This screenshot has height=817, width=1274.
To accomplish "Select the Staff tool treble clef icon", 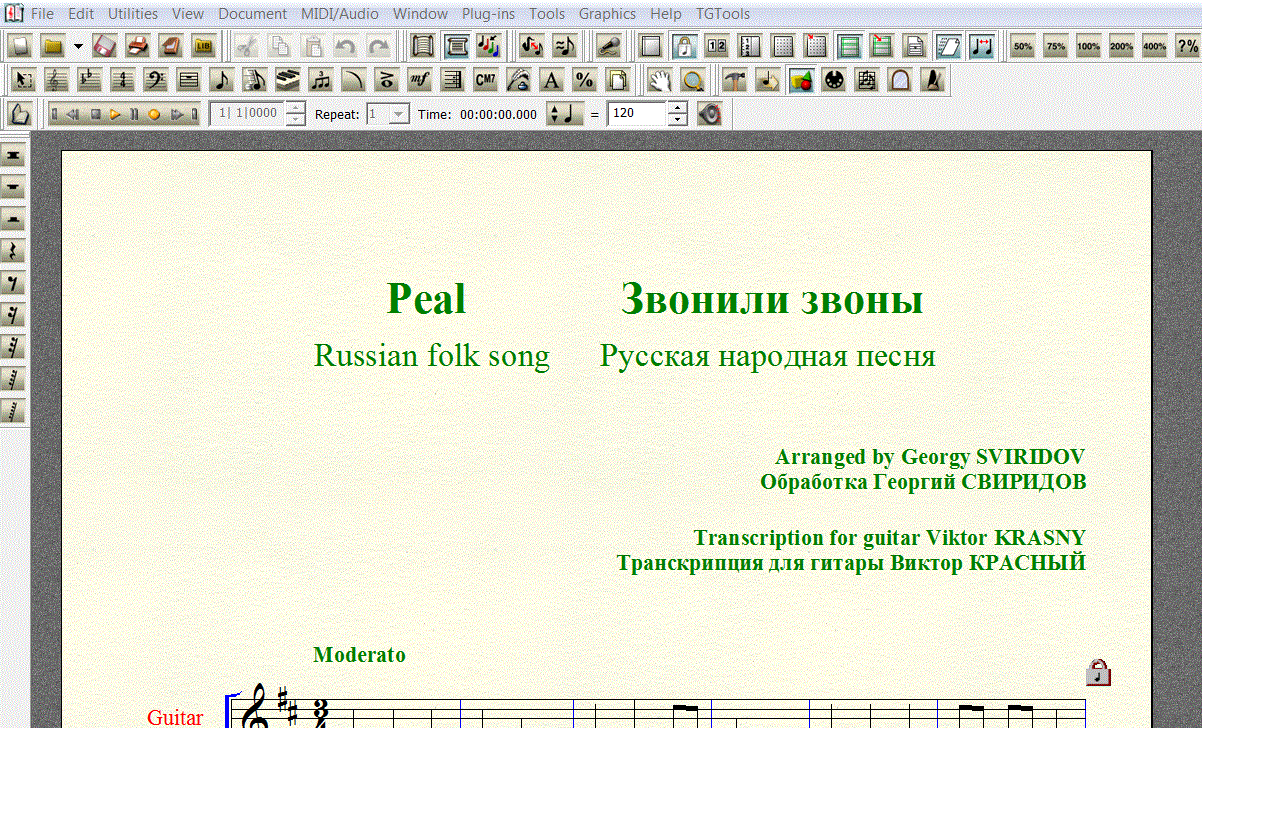I will [57, 80].
